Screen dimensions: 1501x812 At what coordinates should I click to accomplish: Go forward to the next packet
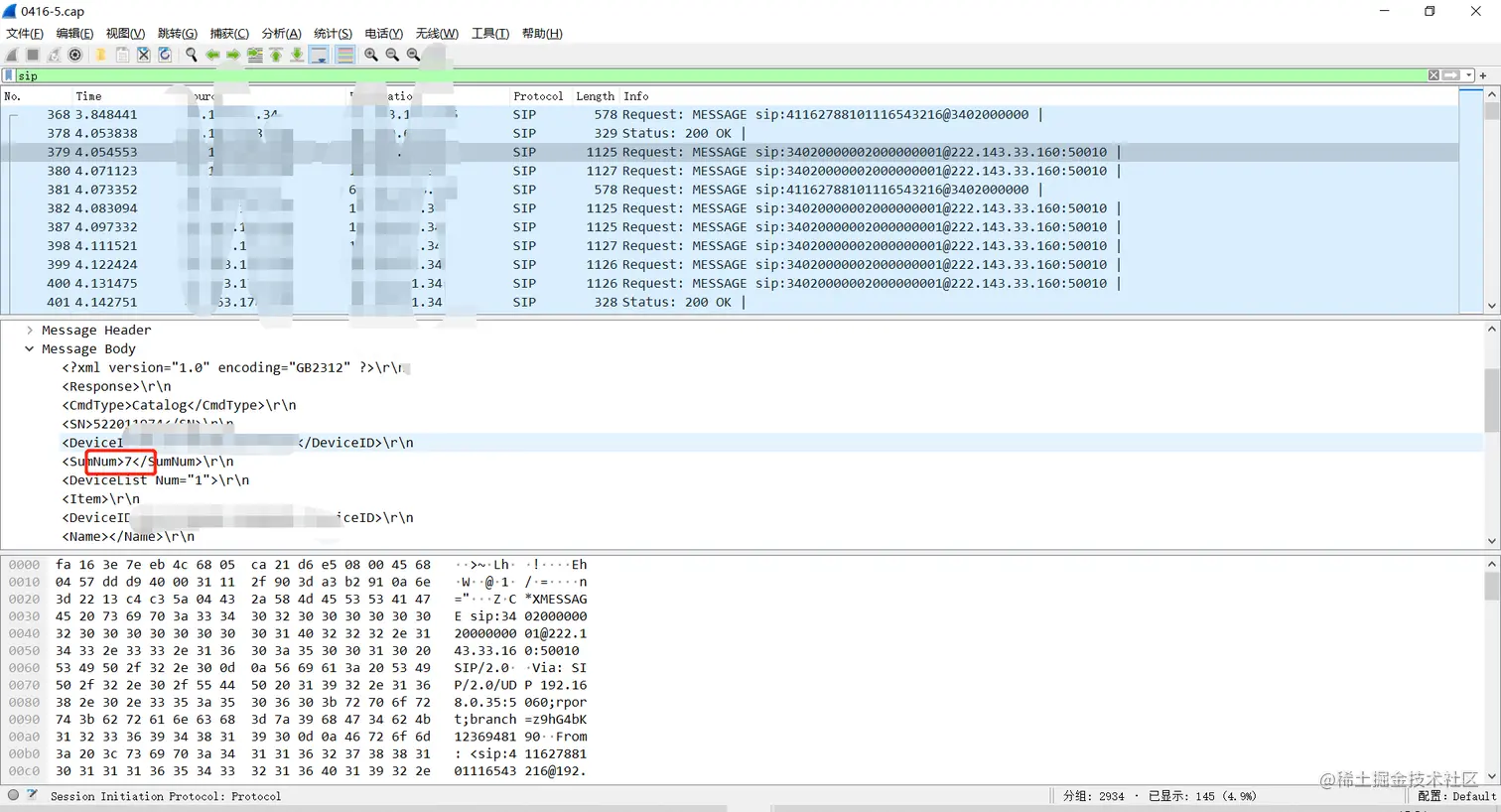(x=233, y=55)
